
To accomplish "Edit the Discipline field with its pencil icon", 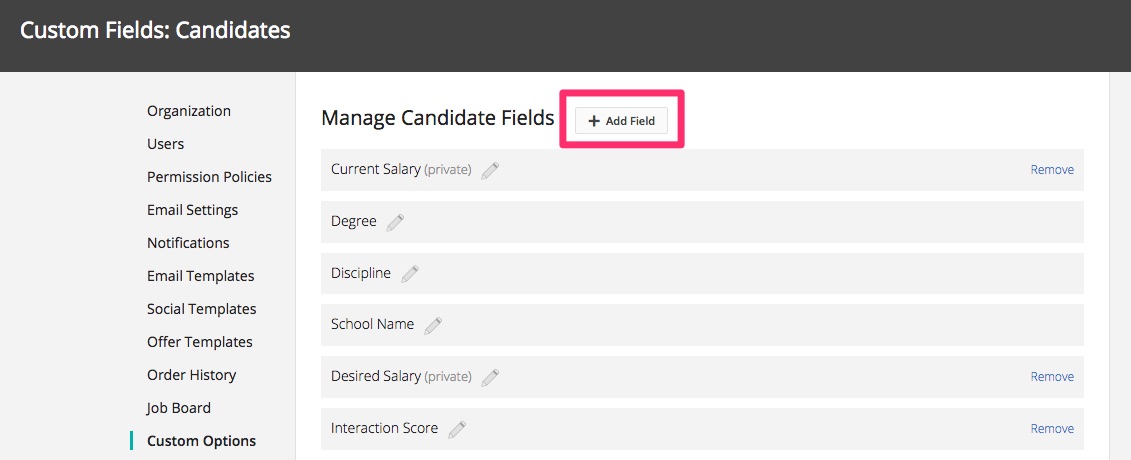I will 409,274.
